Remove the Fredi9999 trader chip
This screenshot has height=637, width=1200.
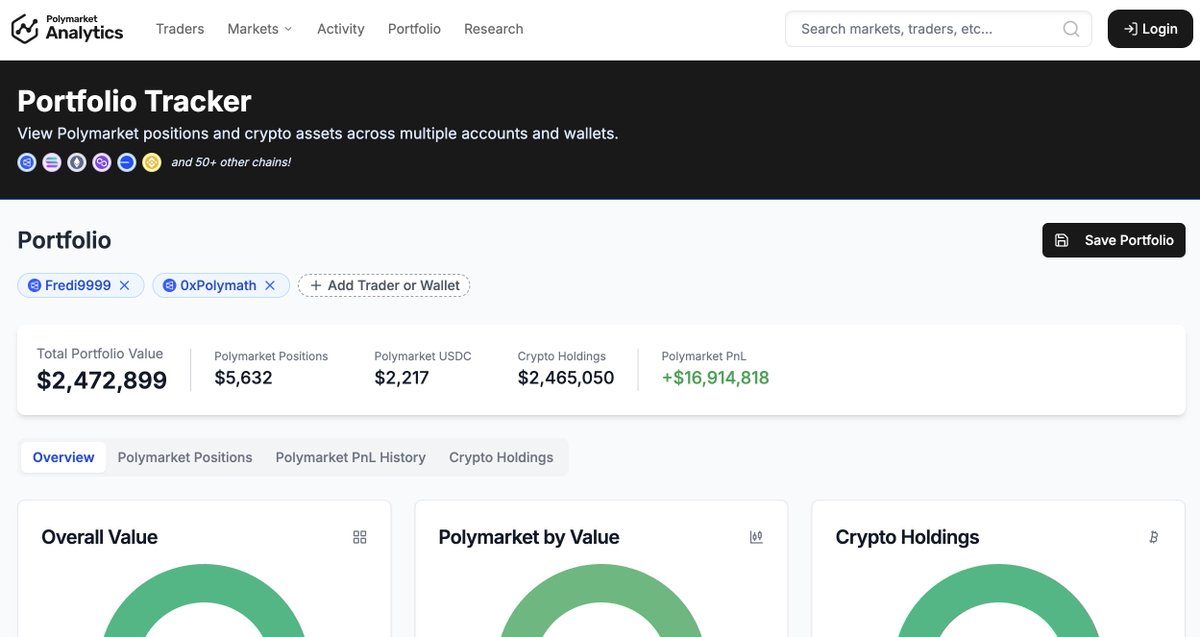pyautogui.click(x=124, y=285)
